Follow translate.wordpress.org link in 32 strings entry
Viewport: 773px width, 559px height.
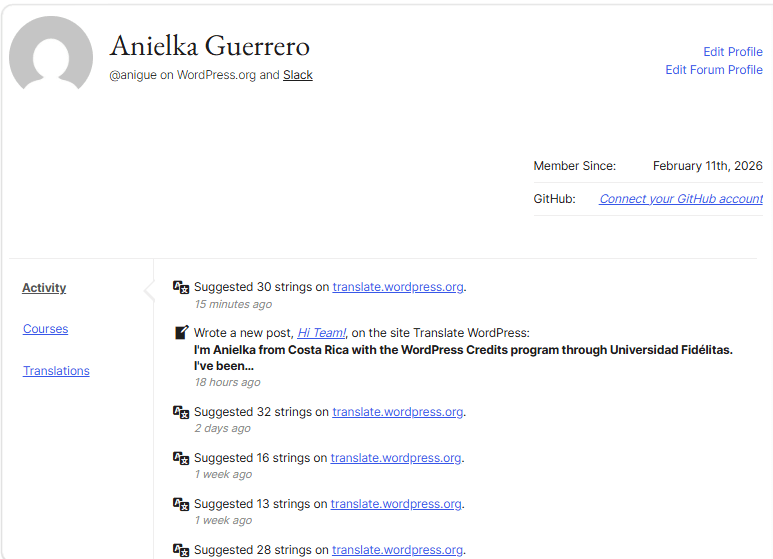tap(397, 412)
